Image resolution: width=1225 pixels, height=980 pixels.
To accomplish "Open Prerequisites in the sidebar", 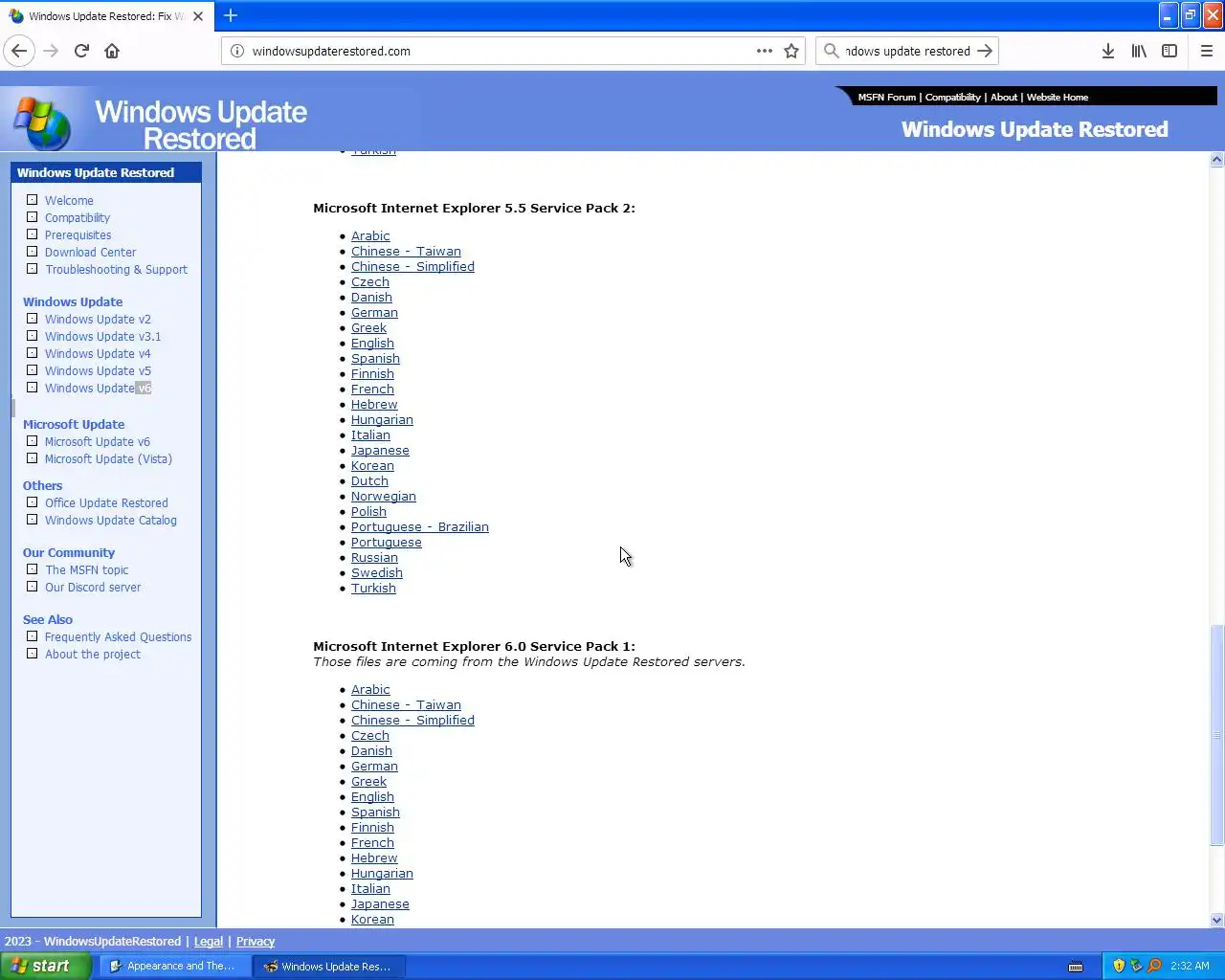I will pyautogui.click(x=78, y=235).
